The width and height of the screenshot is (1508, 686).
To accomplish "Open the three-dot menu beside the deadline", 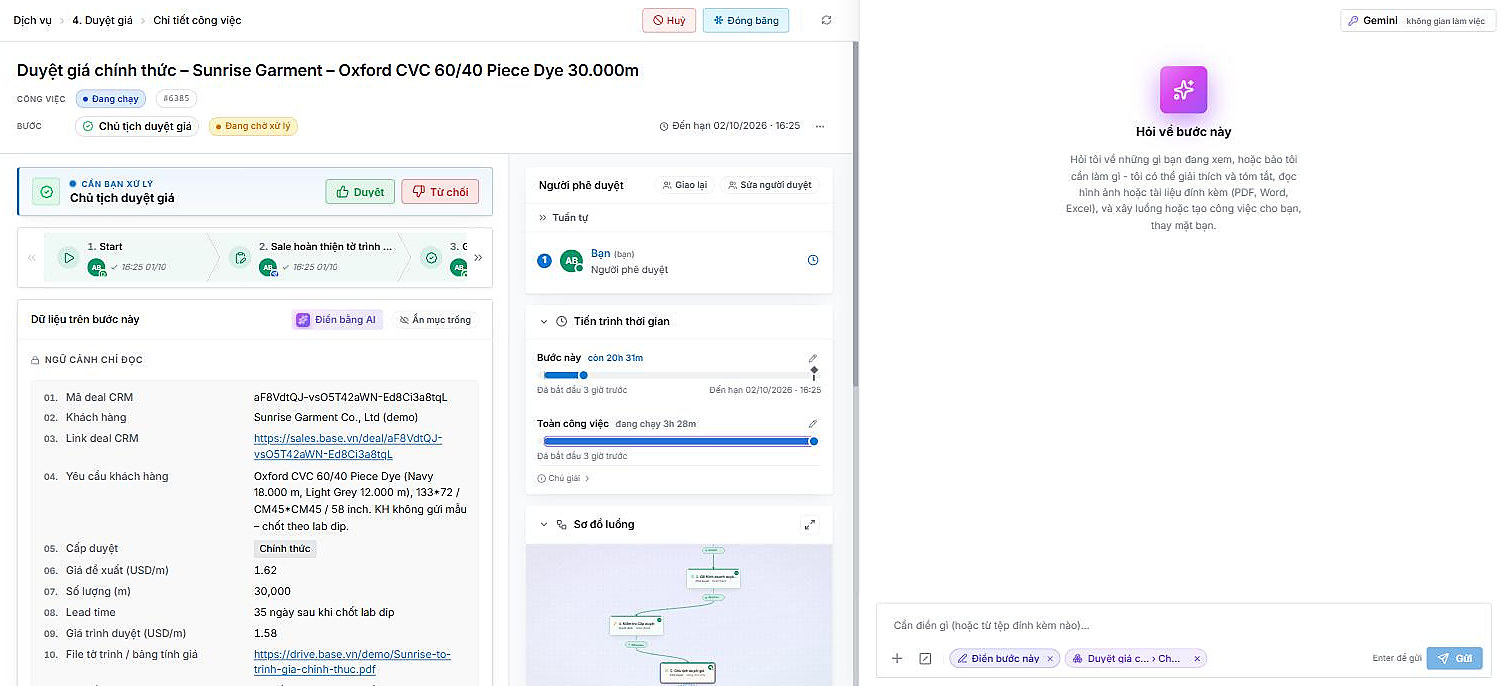I will pos(820,127).
